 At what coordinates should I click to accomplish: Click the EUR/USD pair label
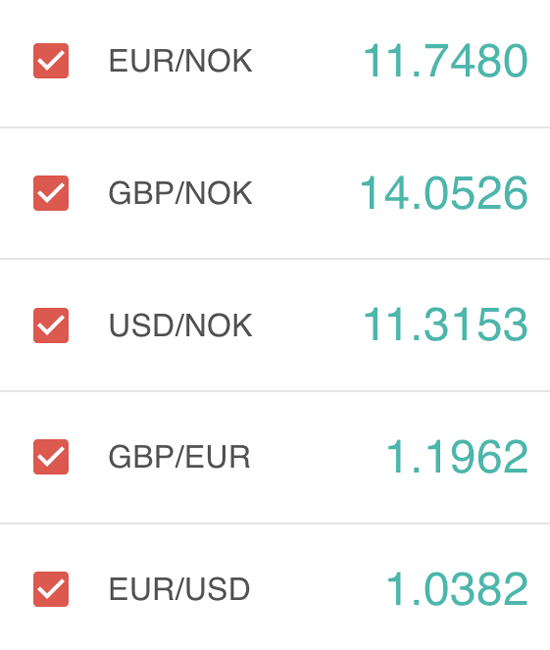coord(179,589)
